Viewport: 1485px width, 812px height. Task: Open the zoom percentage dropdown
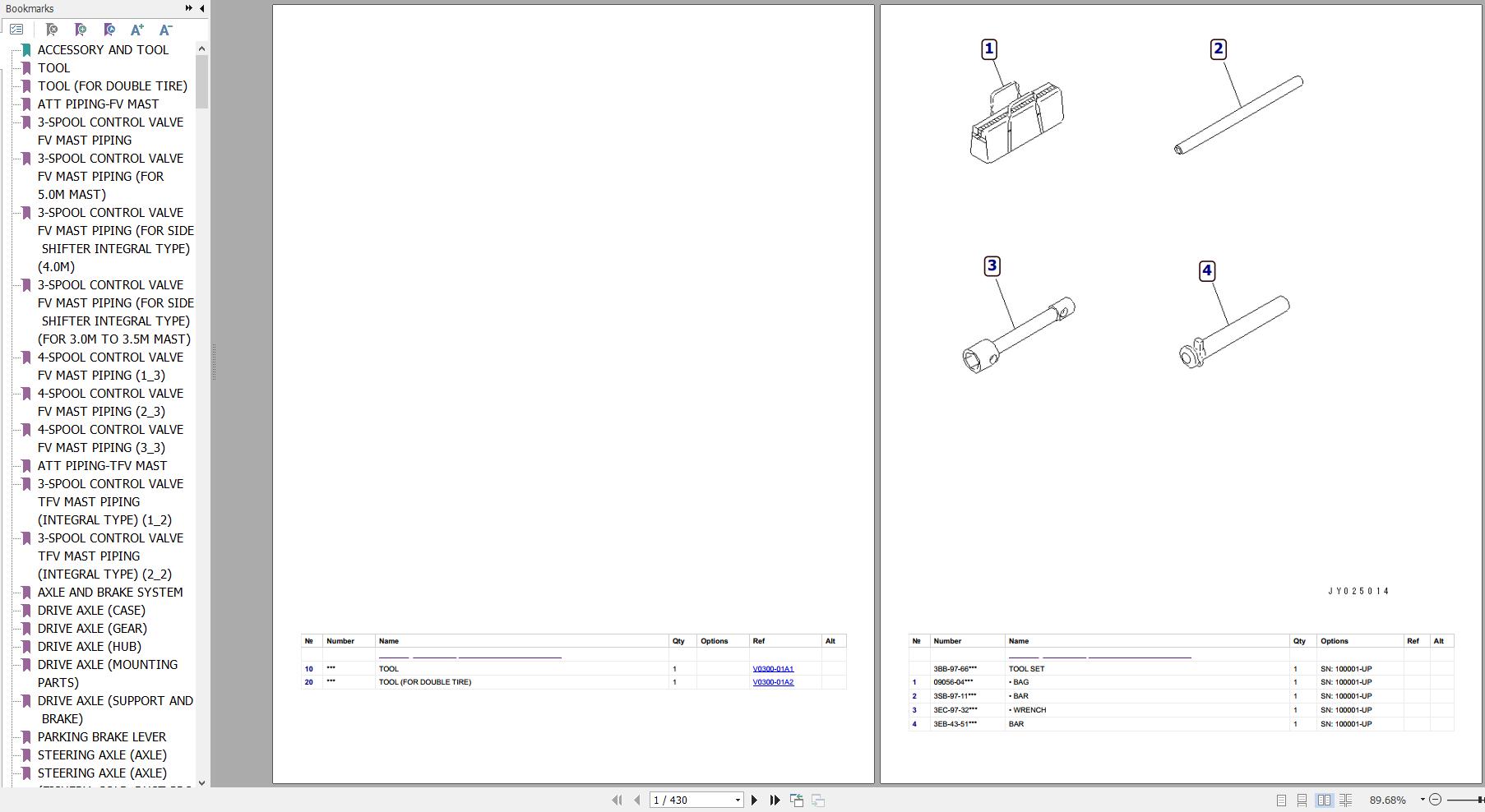1422,800
